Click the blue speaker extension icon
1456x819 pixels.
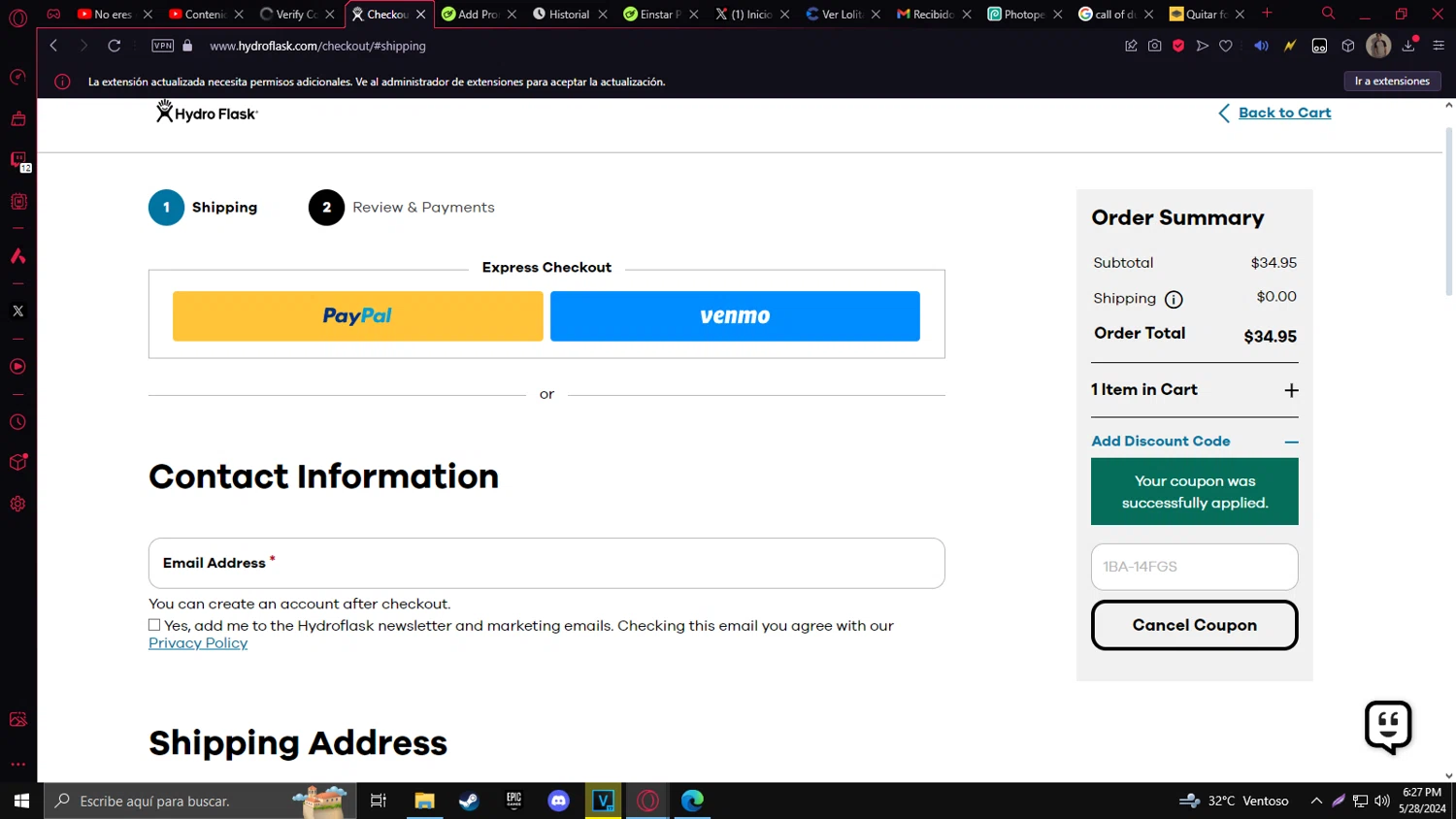coord(1261,46)
